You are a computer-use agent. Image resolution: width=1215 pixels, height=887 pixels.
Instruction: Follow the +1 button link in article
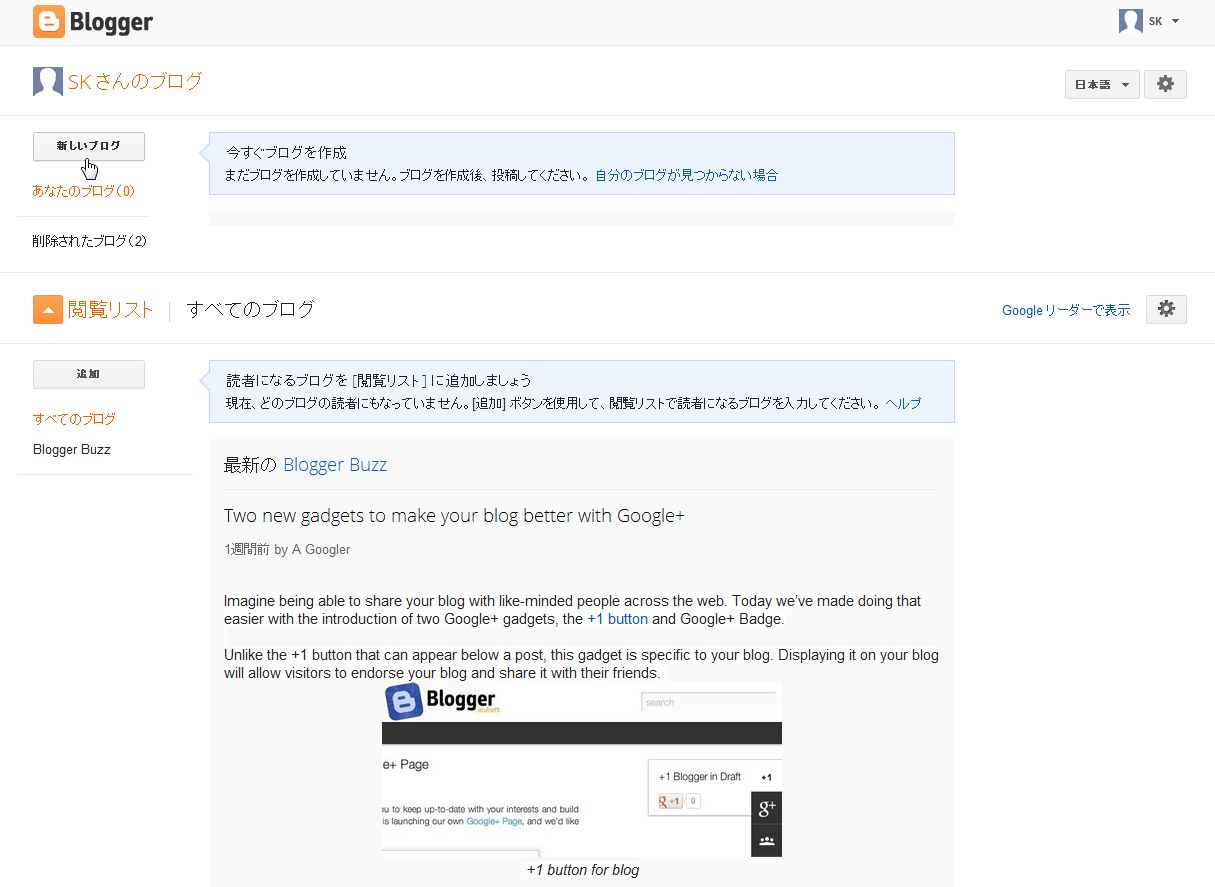pyautogui.click(x=617, y=619)
